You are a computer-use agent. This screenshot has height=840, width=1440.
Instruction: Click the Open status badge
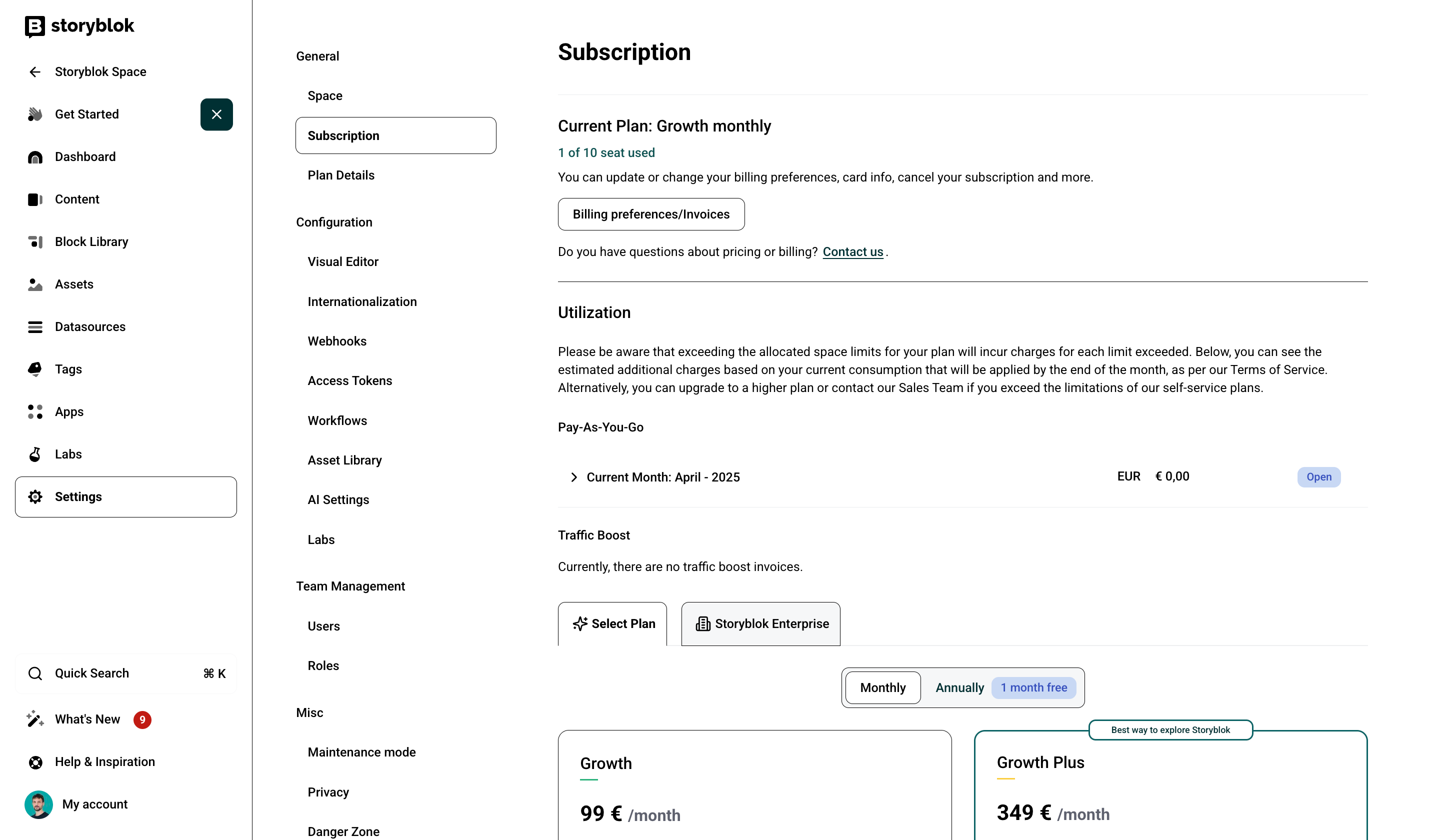(x=1319, y=477)
